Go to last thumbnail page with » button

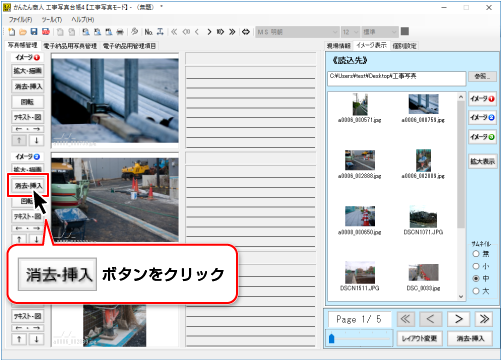(x=484, y=319)
